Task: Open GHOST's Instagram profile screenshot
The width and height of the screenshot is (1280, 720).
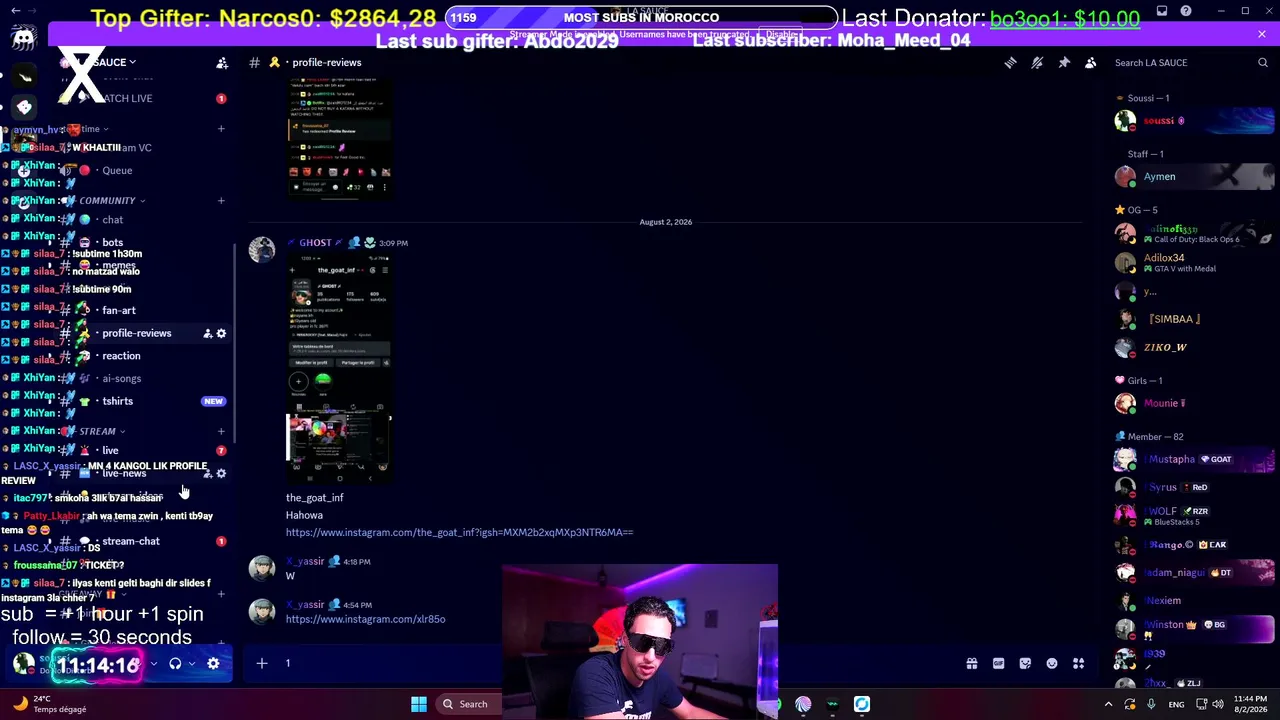Action: coord(339,368)
